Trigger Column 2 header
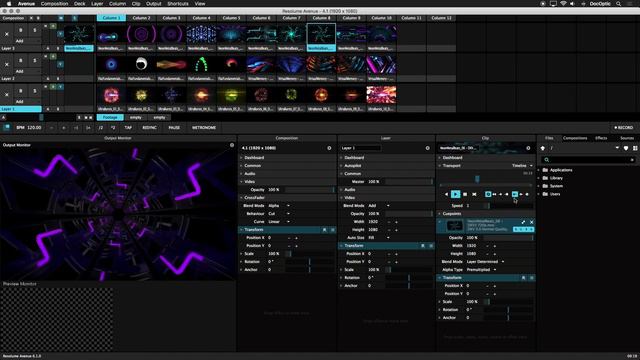 [x=141, y=18]
